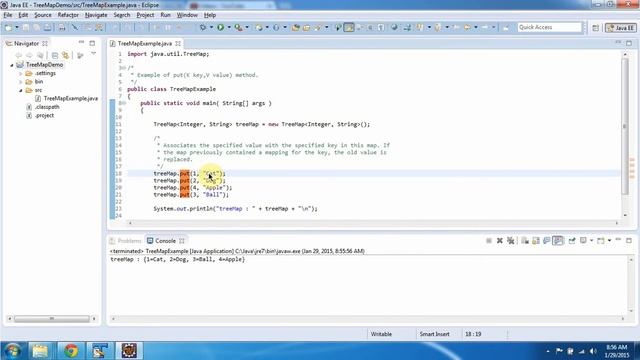Click the Open Task folder toolbar icon
Image resolution: width=640 pixels, height=360 pixels.
click(x=306, y=27)
